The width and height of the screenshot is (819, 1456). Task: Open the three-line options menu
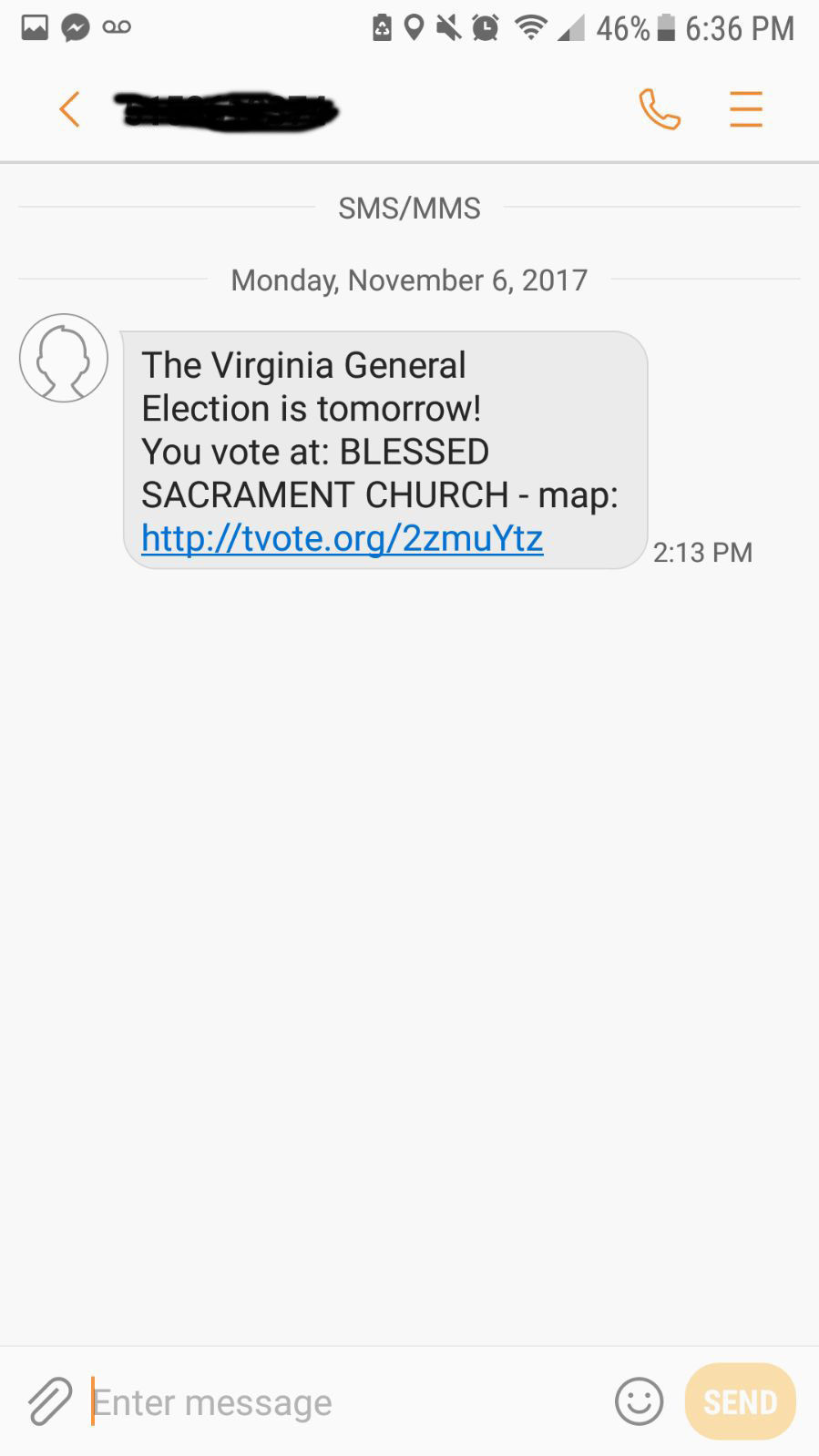tap(745, 110)
